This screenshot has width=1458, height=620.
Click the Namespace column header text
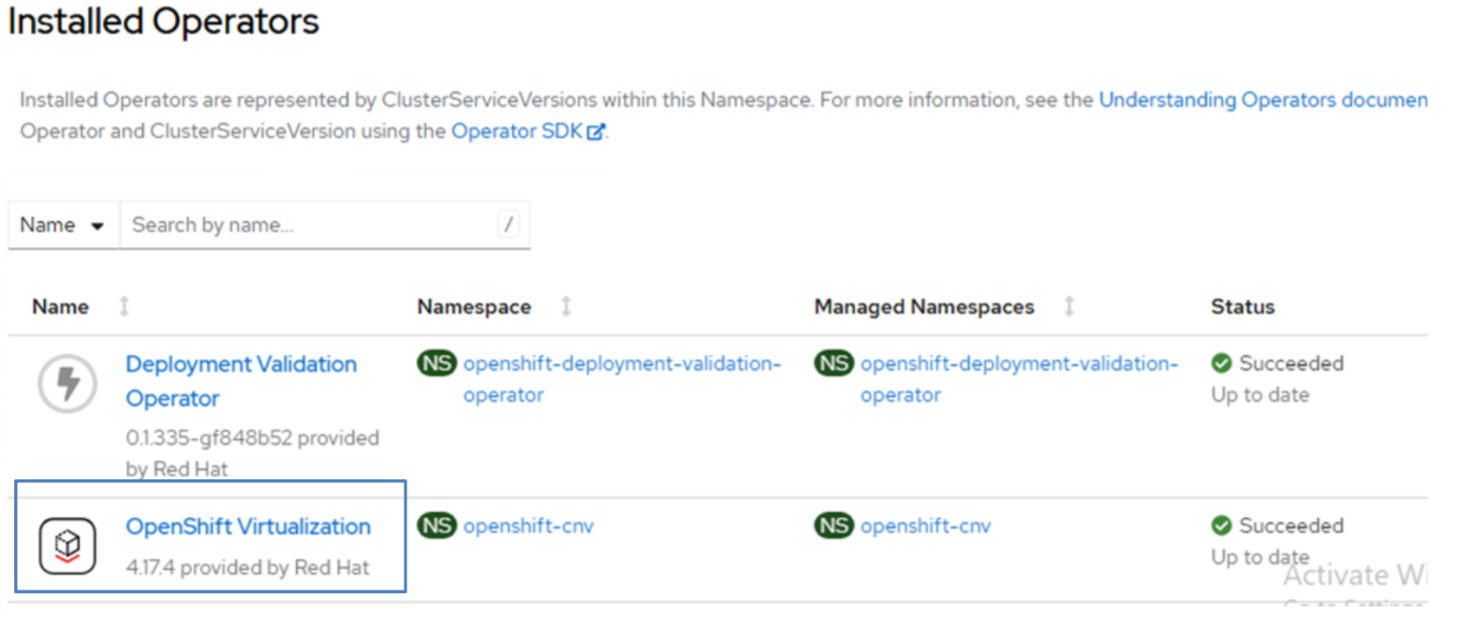pos(474,307)
